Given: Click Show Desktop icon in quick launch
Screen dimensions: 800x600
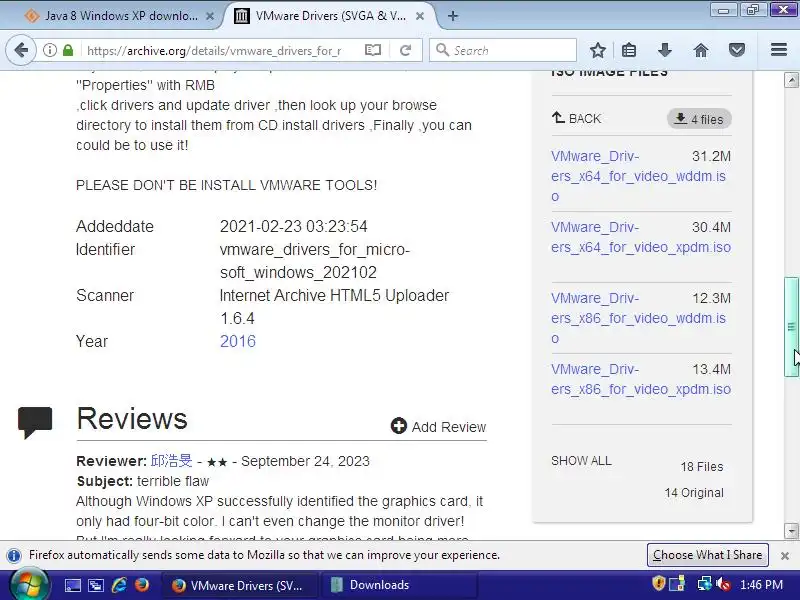Looking at the screenshot, I should click(x=72, y=585).
